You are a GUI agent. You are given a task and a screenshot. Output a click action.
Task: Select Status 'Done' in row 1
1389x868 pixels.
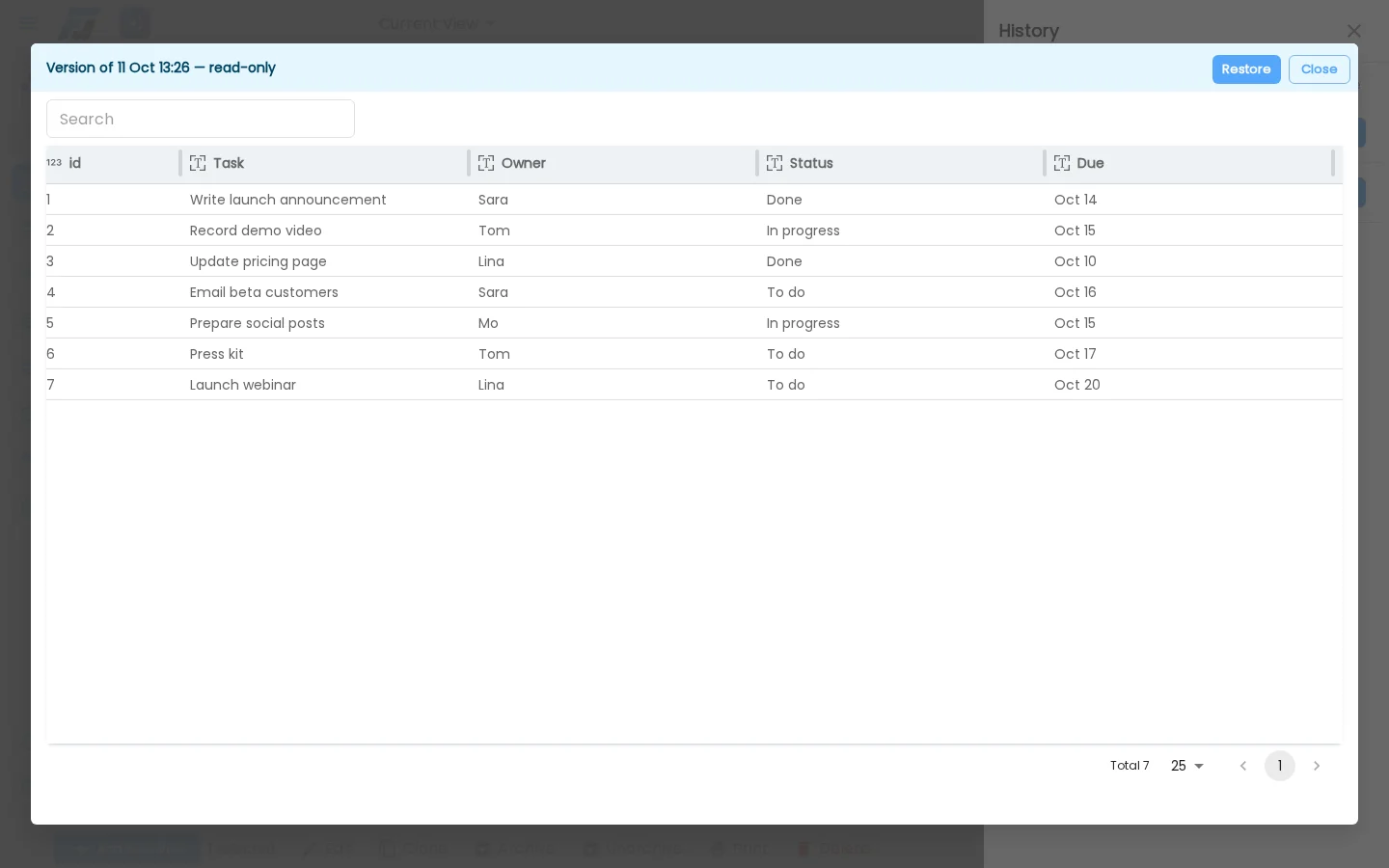[x=901, y=200]
